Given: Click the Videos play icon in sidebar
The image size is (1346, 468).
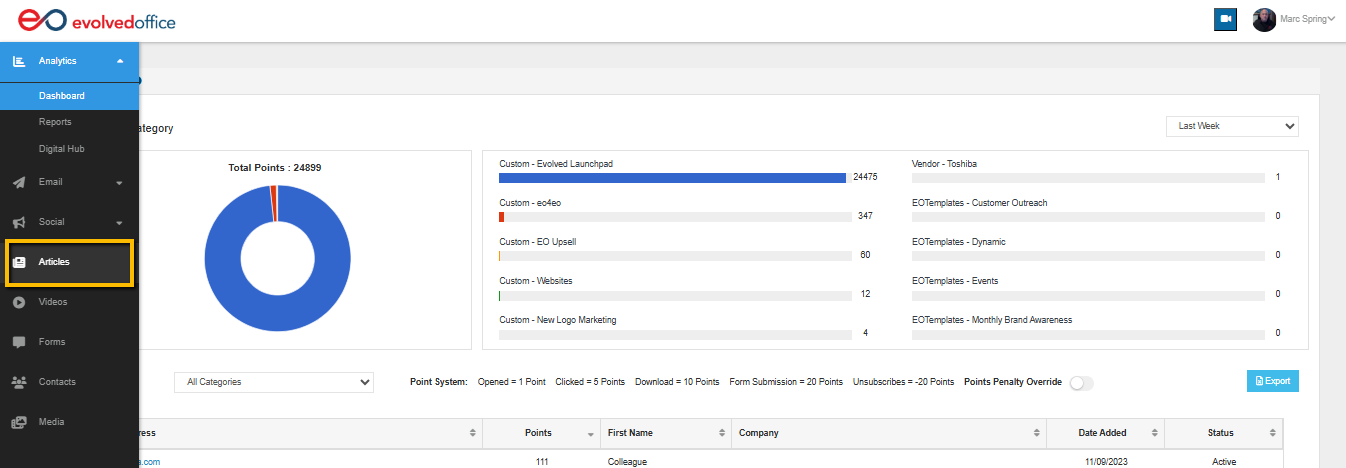Looking at the screenshot, I should pyautogui.click(x=18, y=302).
